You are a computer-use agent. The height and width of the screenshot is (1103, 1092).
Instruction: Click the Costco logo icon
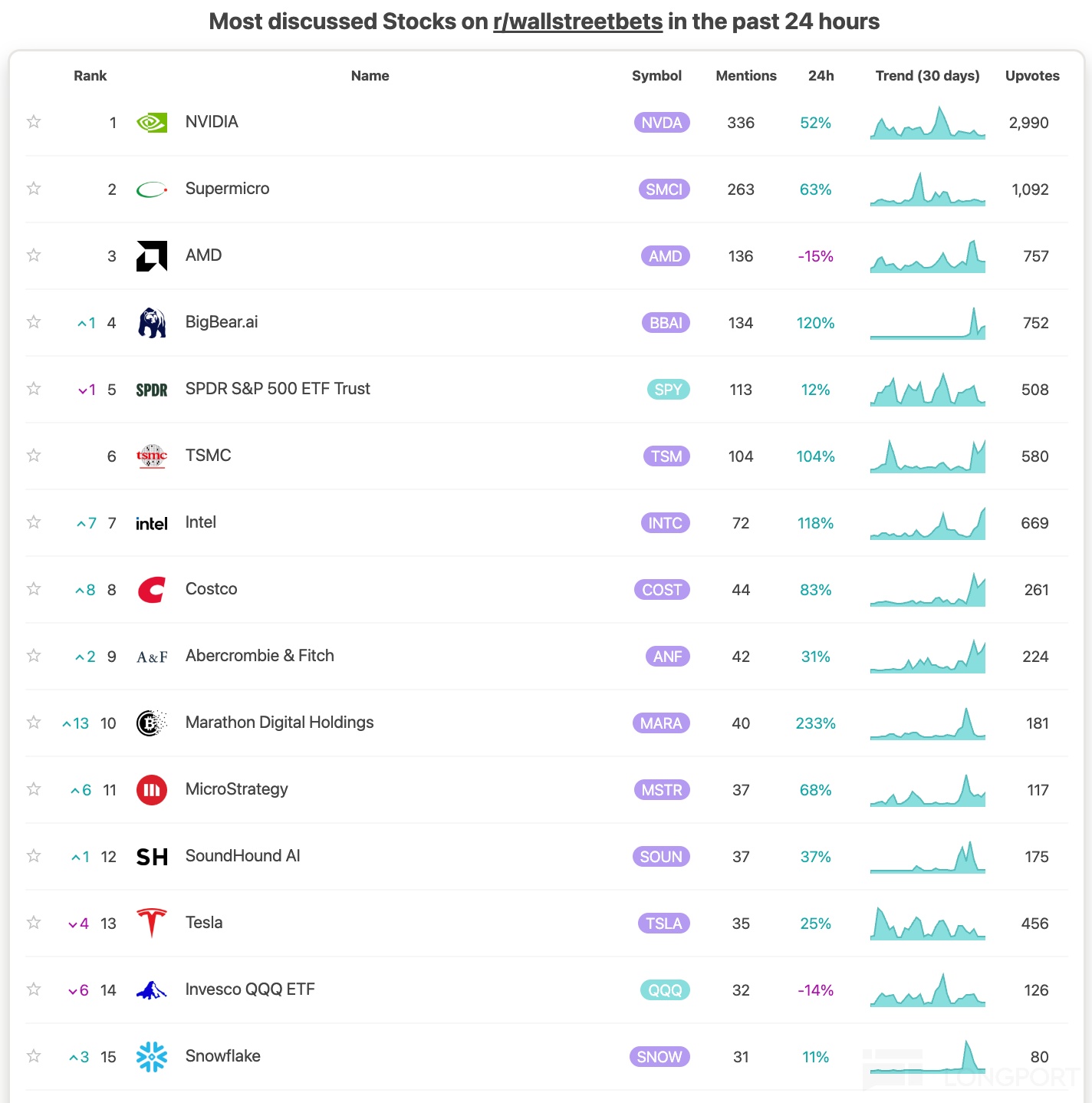point(152,590)
